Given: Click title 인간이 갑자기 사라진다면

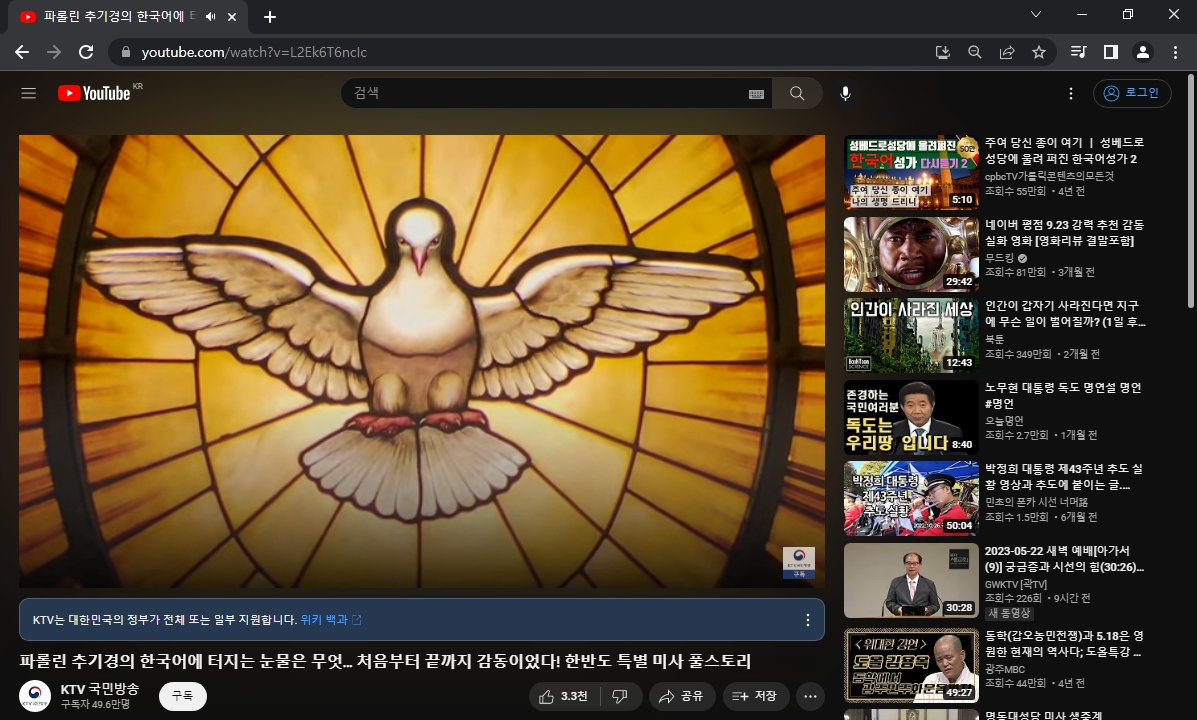Looking at the screenshot, I should click(1065, 314).
